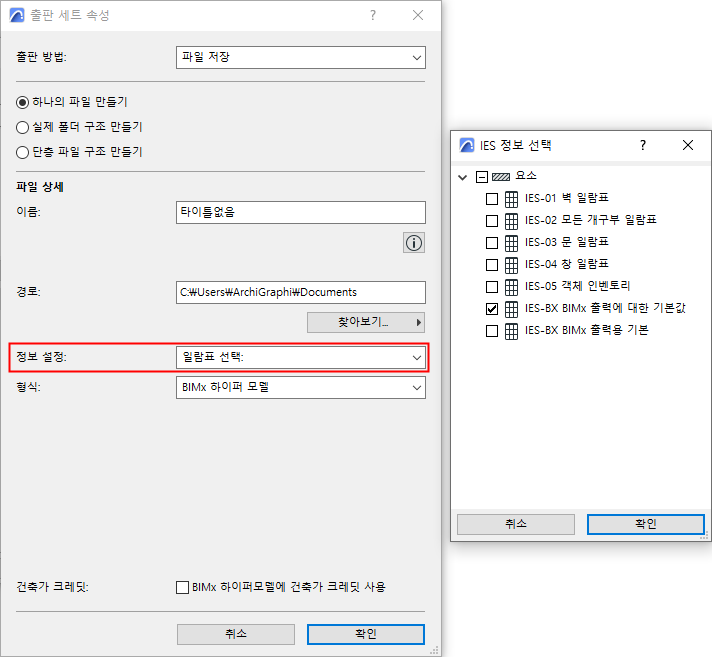
Task: Select IES-02 모든 개구부 일람표 row text
Action: click(x=591, y=220)
